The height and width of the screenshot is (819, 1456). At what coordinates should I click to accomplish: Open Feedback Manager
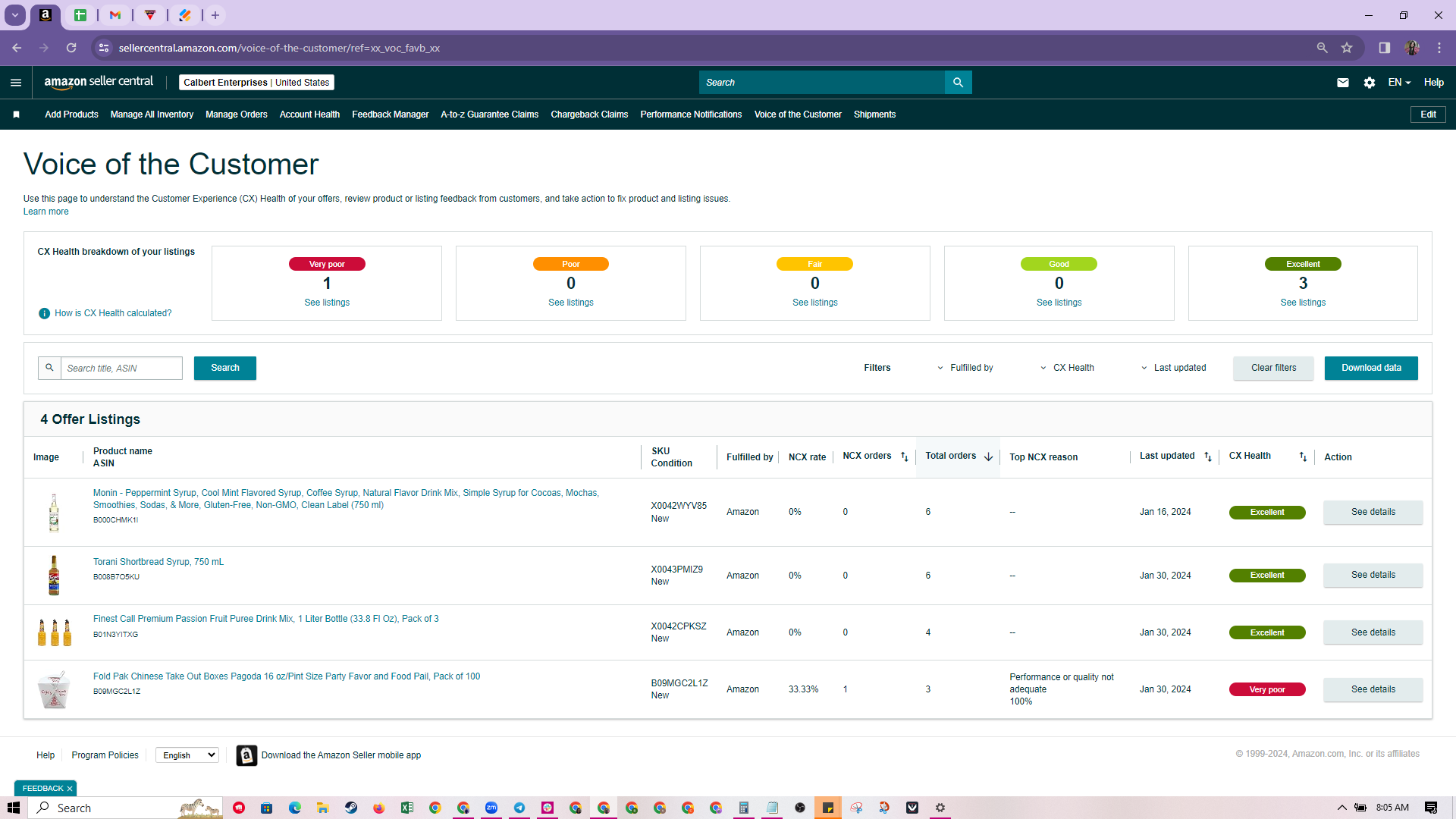391,115
